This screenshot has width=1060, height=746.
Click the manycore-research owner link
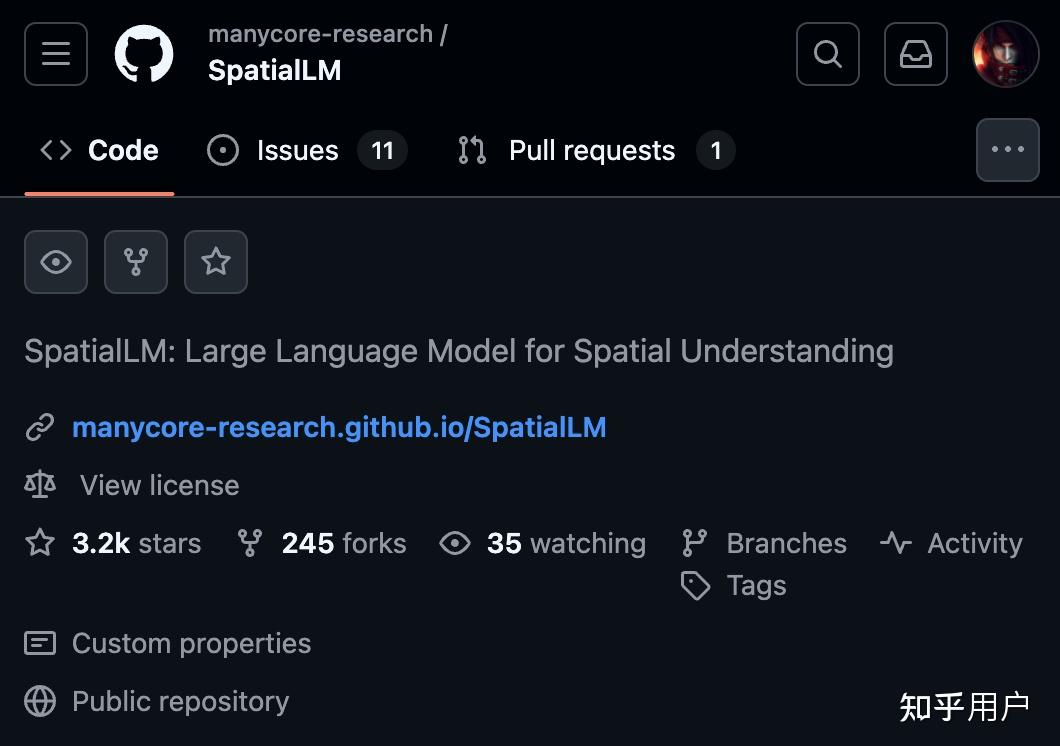click(320, 34)
